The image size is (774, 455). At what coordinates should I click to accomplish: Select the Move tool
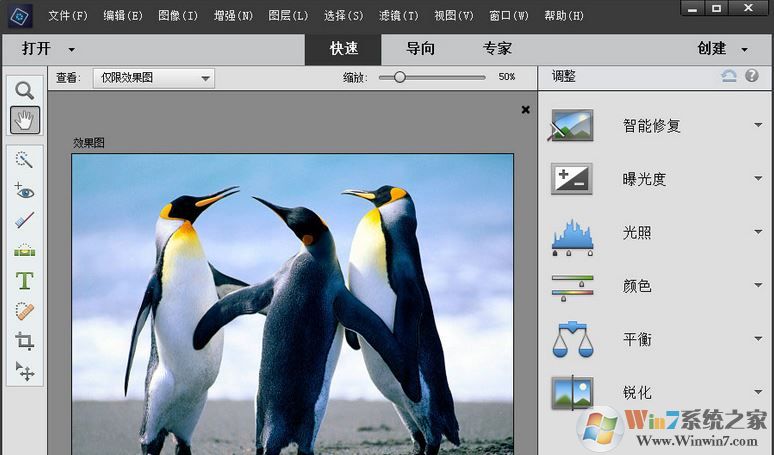click(x=24, y=371)
